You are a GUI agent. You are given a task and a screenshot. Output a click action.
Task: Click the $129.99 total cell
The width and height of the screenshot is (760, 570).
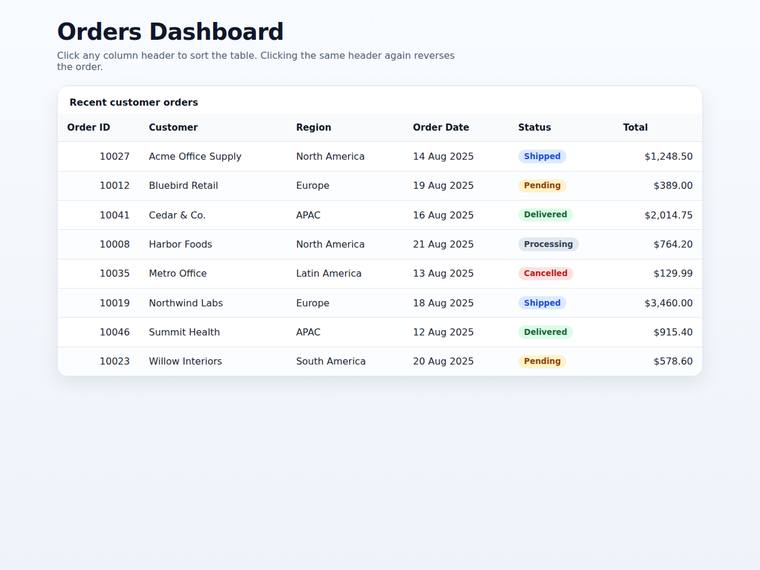tap(658, 273)
